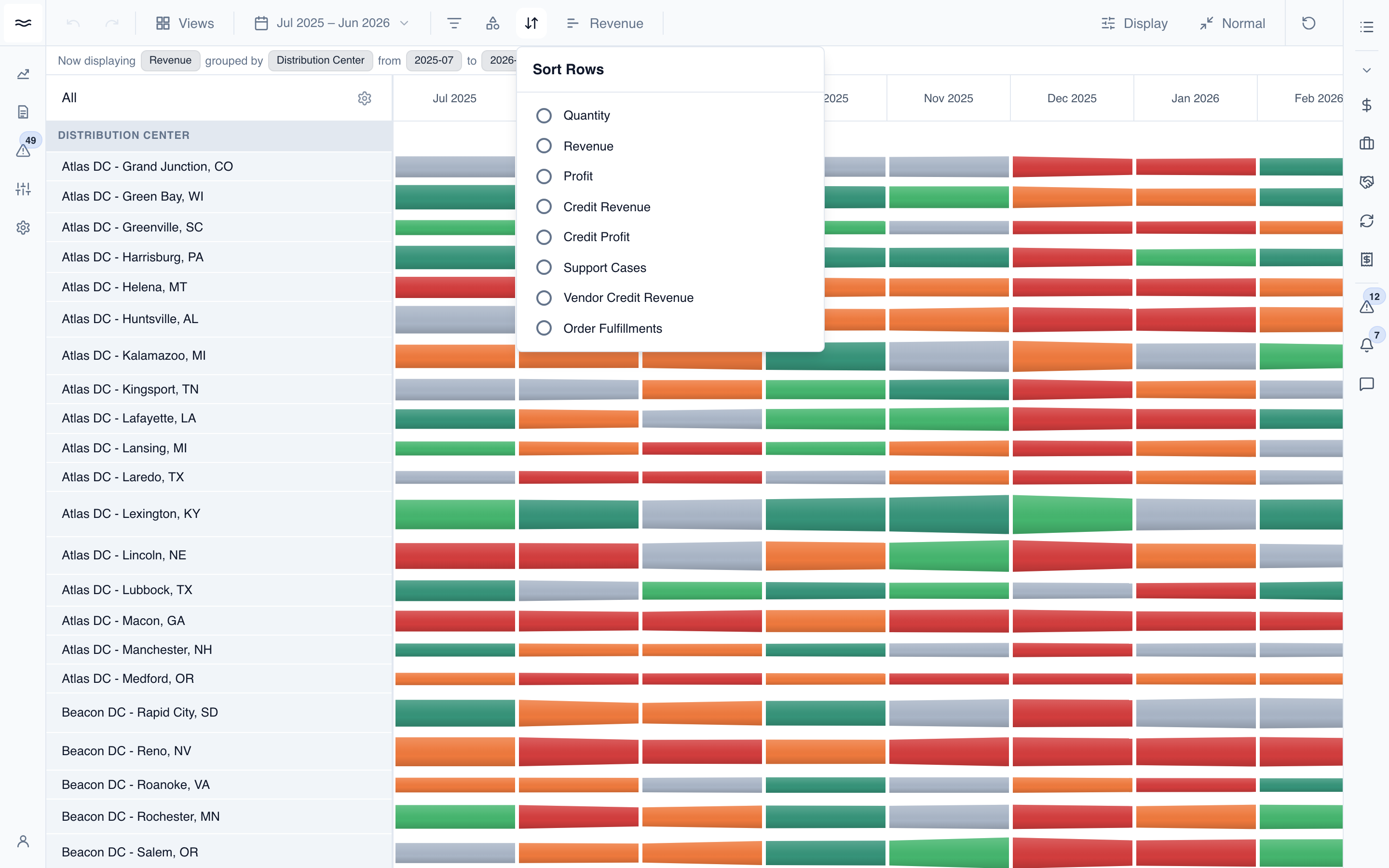Open the dollar sign panel icon

coord(1367,105)
